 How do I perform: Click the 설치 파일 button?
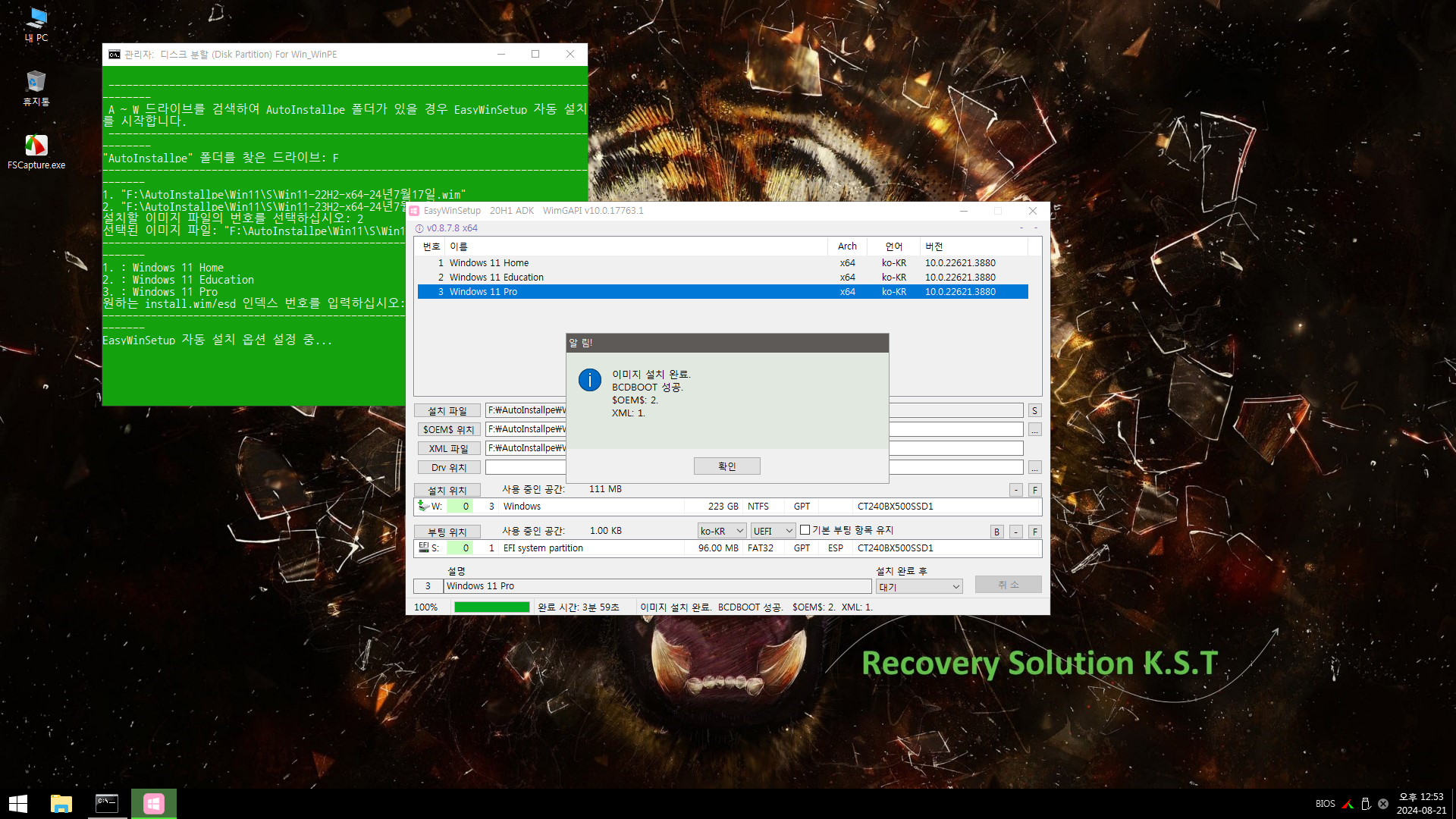pos(447,410)
